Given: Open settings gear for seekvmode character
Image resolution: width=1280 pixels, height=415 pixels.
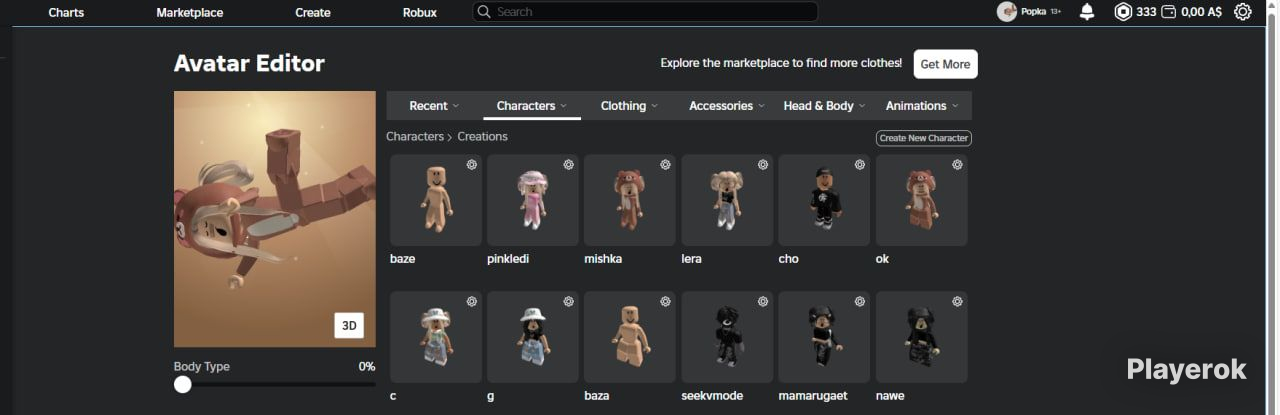Looking at the screenshot, I should tap(762, 301).
